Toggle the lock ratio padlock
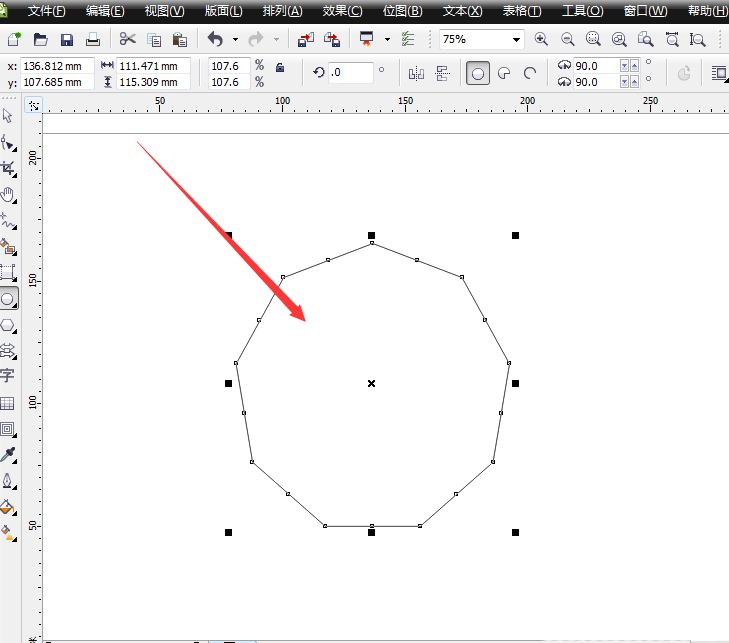This screenshot has height=643, width=729. tap(280, 68)
